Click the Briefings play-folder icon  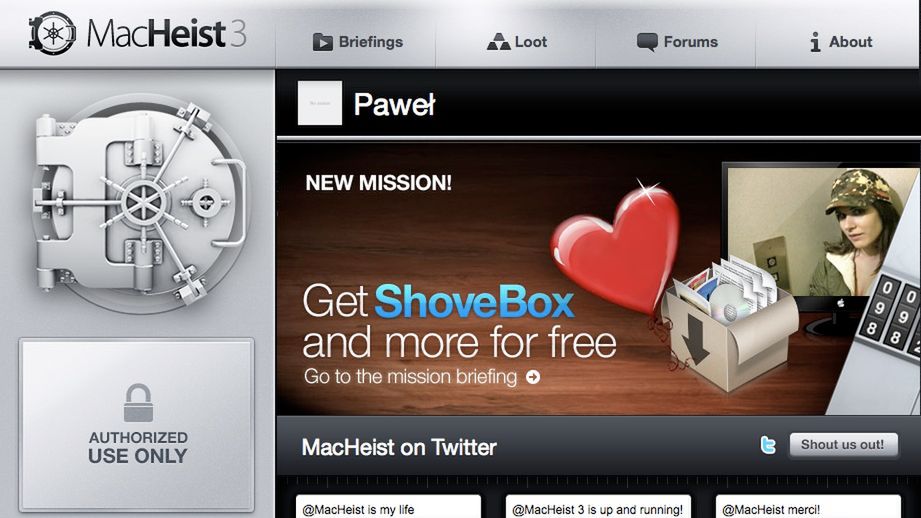322,42
